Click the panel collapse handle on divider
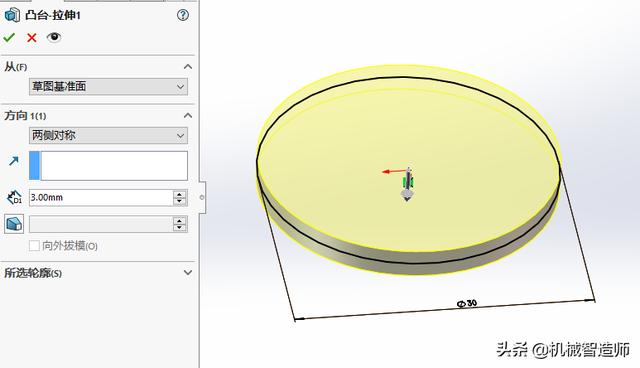 (x=202, y=197)
